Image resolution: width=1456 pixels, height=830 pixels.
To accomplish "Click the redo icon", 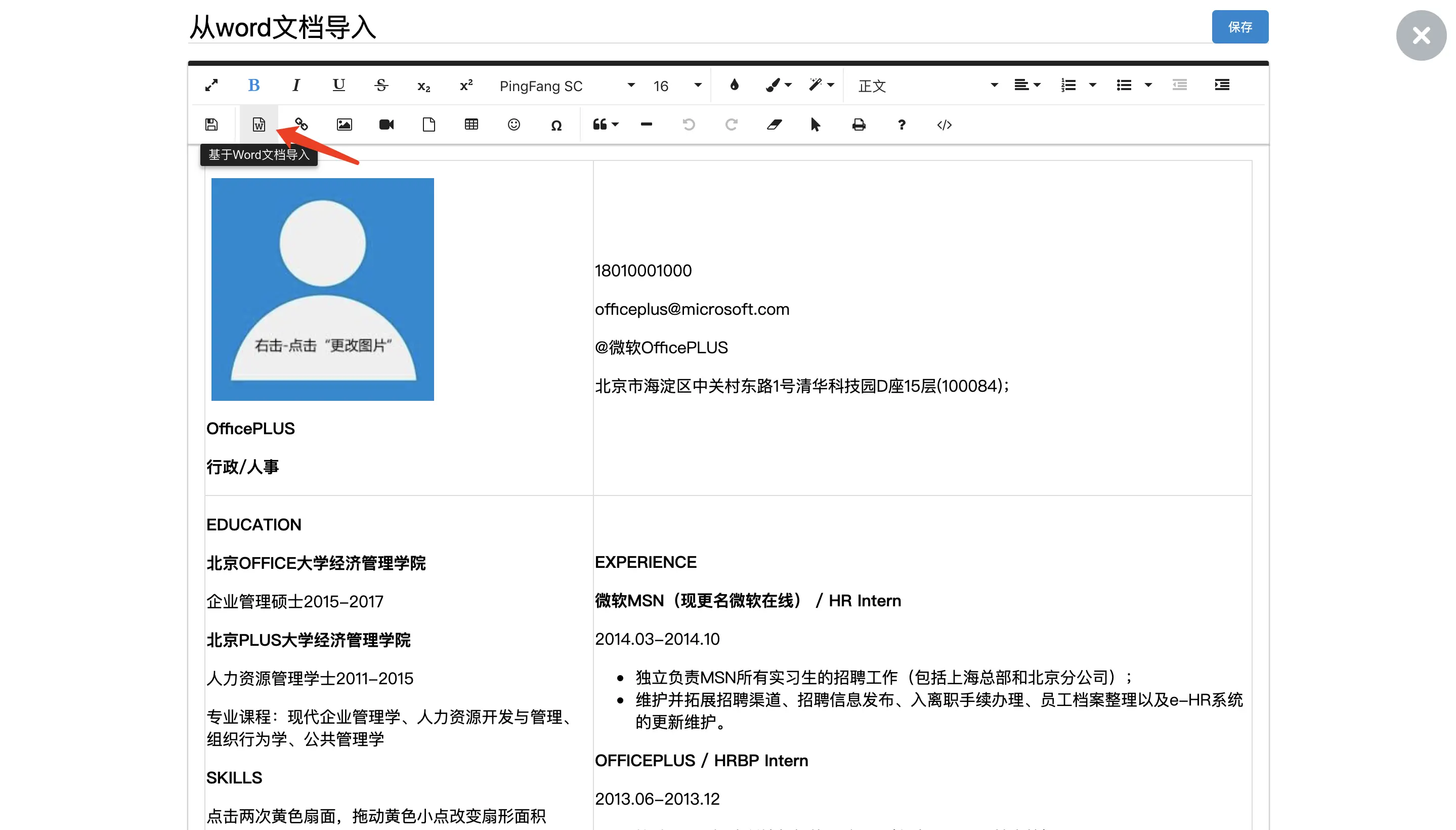I will click(x=731, y=125).
